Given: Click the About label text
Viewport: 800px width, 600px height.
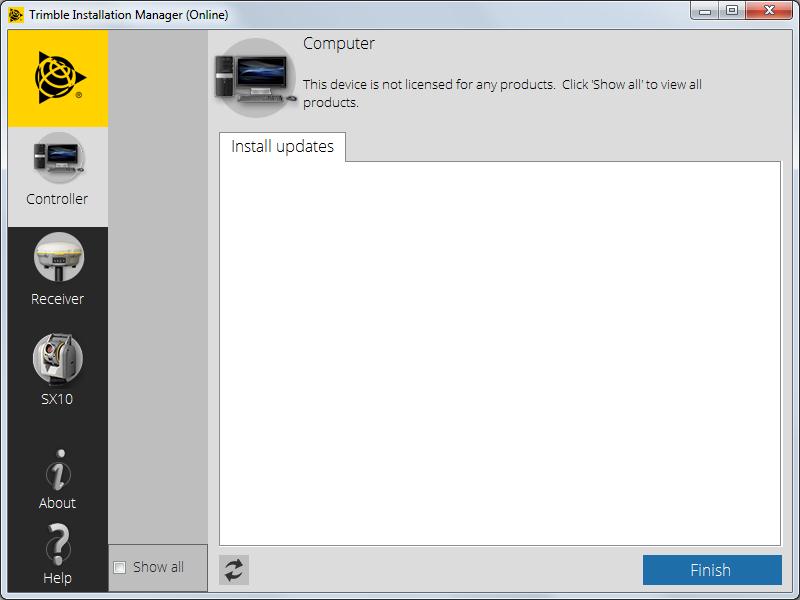Looking at the screenshot, I should click(57, 503).
